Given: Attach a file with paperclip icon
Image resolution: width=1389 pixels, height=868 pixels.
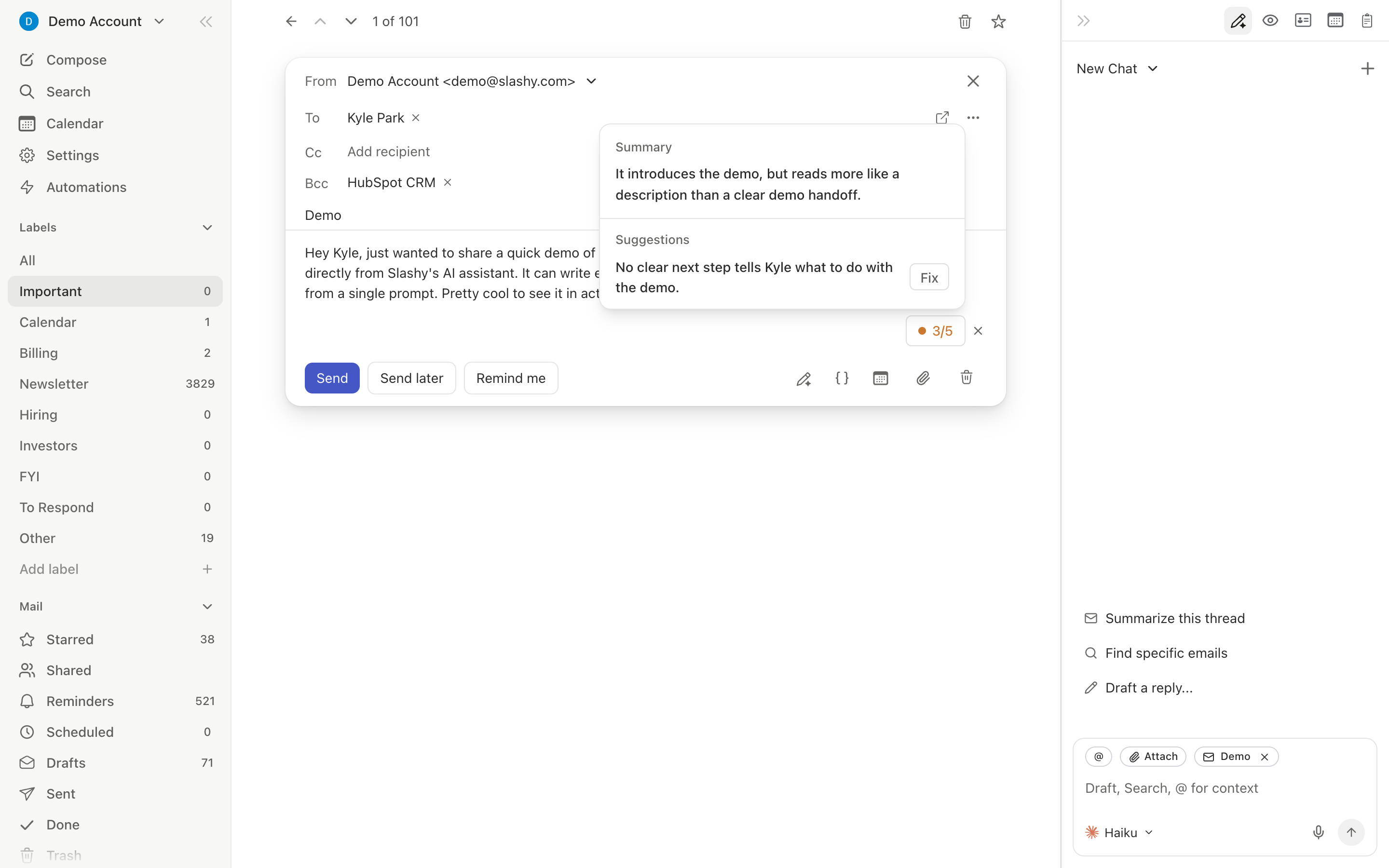Looking at the screenshot, I should pos(923,379).
